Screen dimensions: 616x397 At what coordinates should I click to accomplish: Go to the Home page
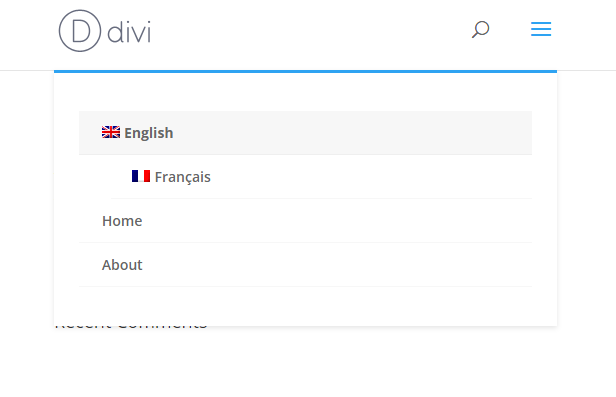point(122,221)
